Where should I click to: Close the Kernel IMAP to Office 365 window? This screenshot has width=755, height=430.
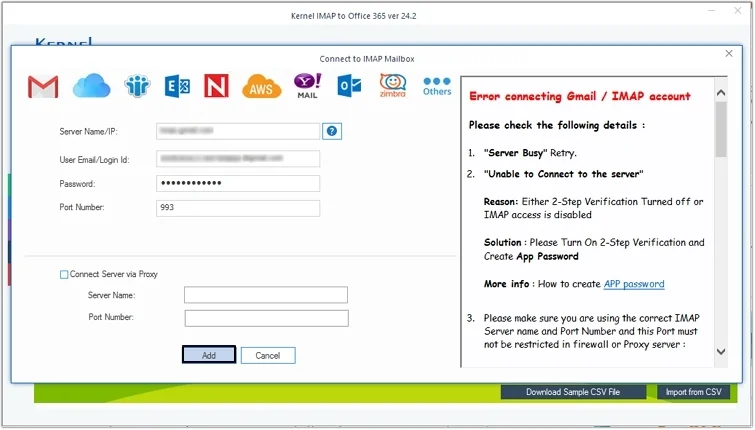pos(738,11)
